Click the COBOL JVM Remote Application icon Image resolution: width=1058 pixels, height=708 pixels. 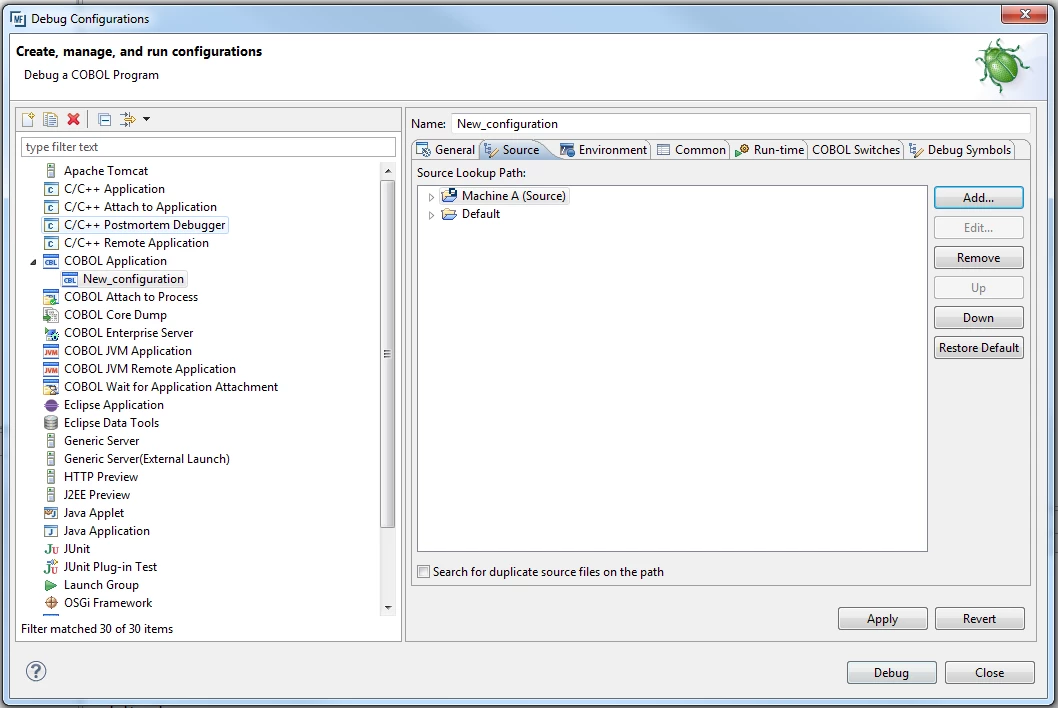tap(51, 369)
